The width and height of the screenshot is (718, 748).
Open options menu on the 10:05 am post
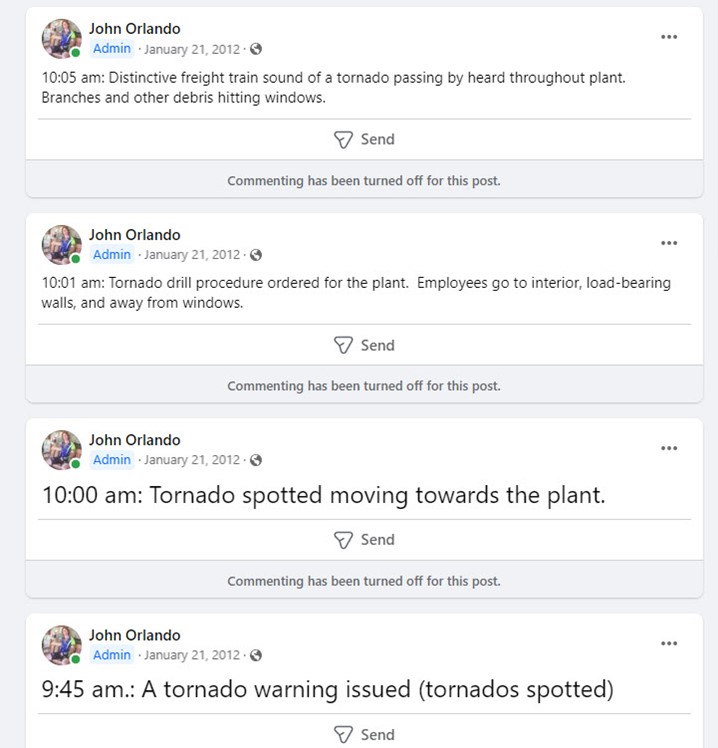(x=669, y=37)
